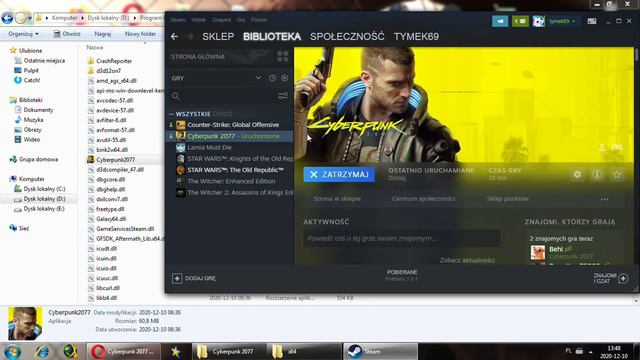The height and width of the screenshot is (360, 640).
Task: Open the green Steam inbox notification icon
Action: (520, 21)
